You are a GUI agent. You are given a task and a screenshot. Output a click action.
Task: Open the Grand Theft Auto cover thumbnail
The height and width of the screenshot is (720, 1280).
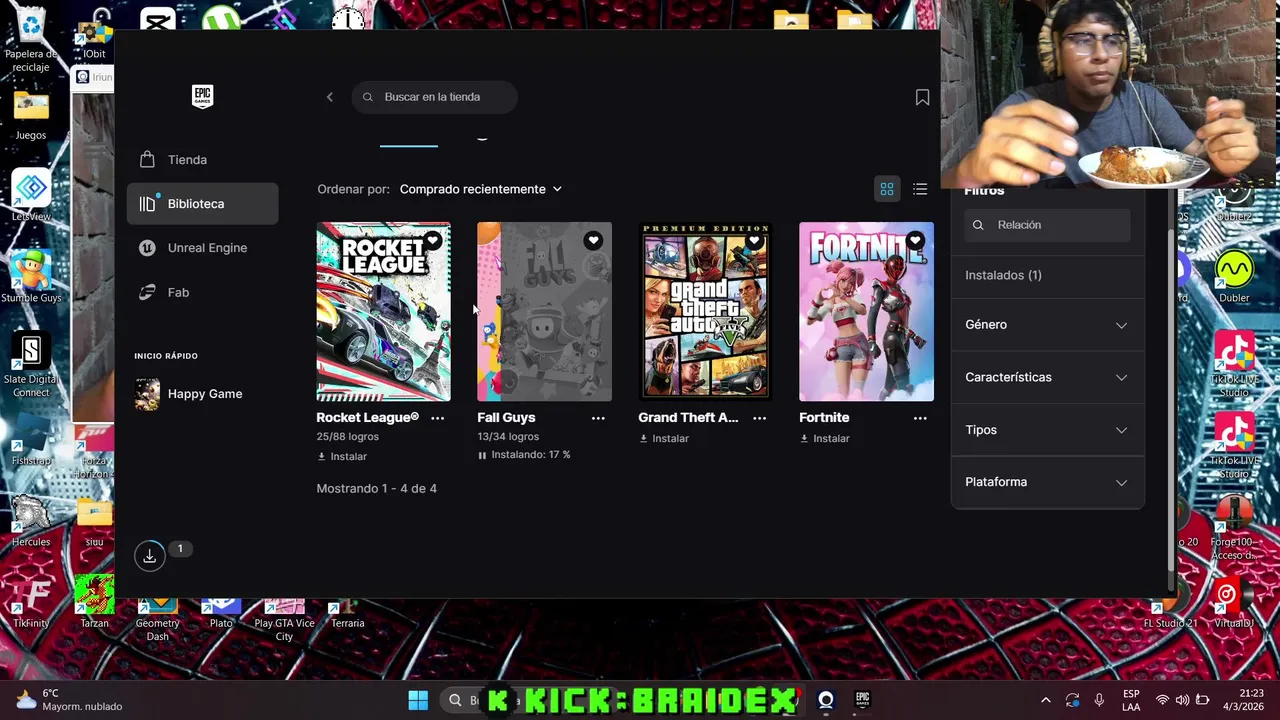(705, 311)
